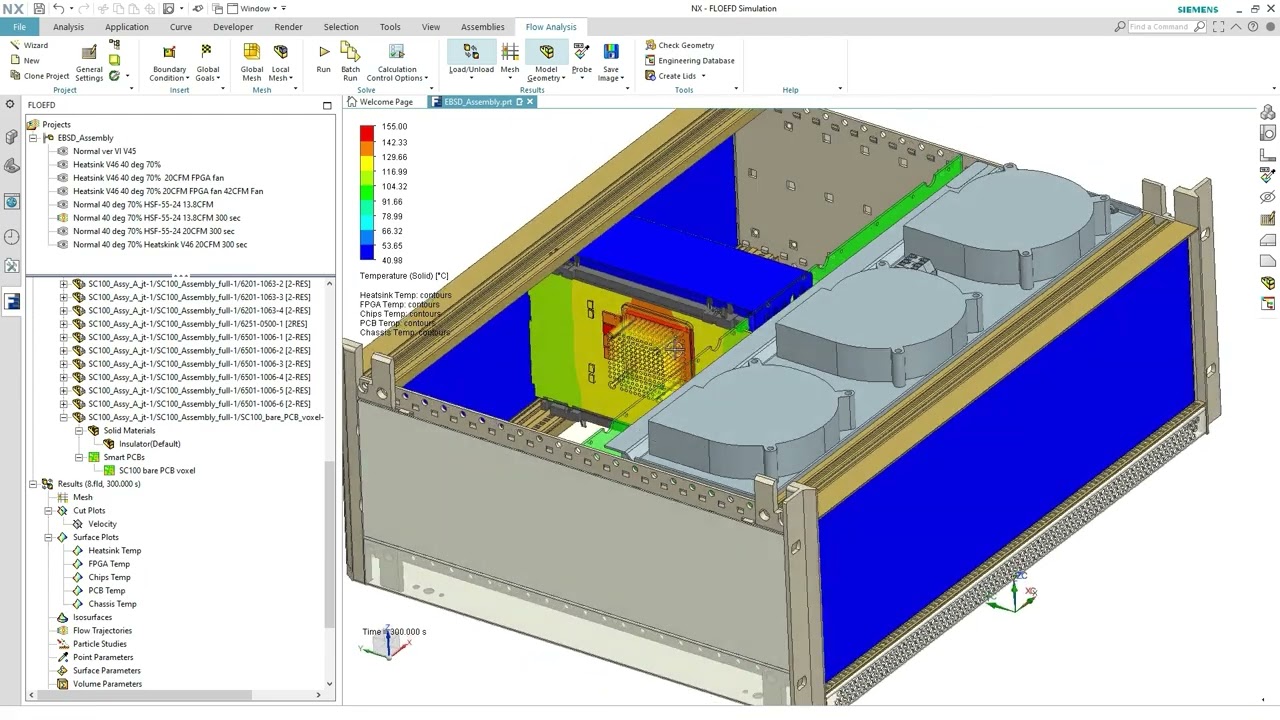Click the Save icon in title bar

(x=39, y=8)
